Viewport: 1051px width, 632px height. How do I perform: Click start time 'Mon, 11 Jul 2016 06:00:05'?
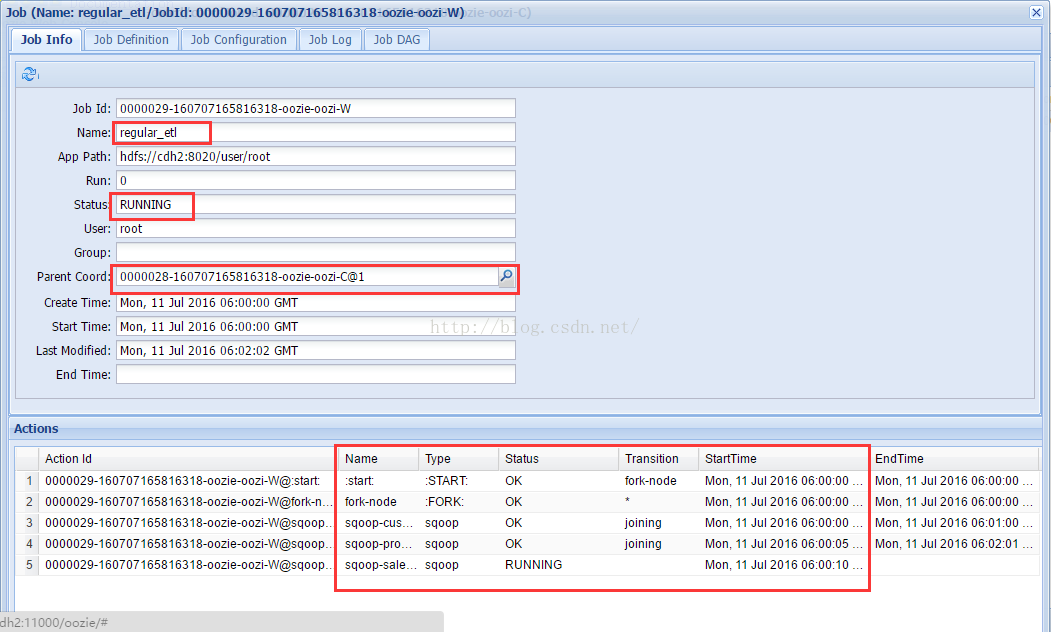[784, 544]
